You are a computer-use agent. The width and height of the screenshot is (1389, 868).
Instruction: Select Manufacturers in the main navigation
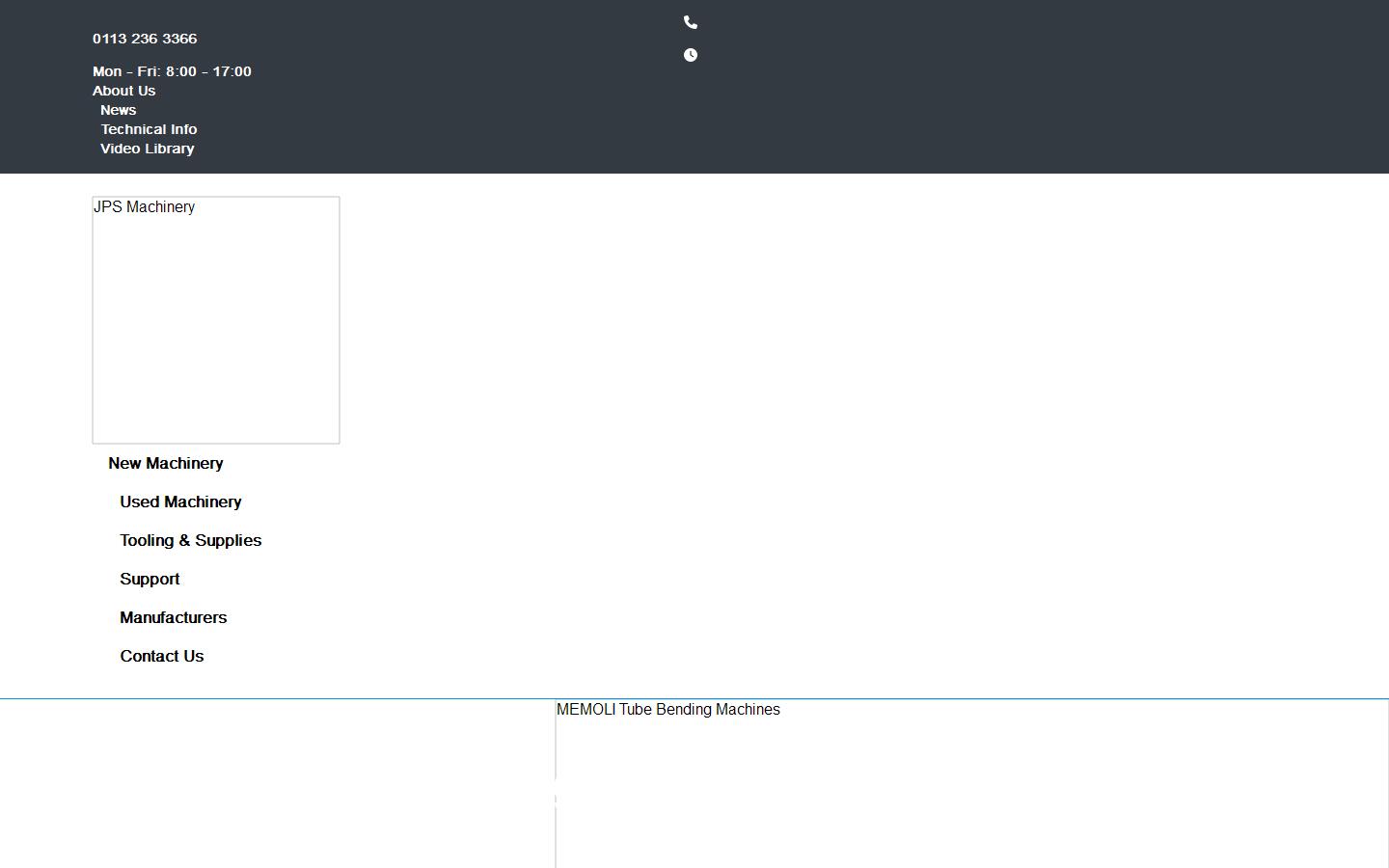click(173, 617)
